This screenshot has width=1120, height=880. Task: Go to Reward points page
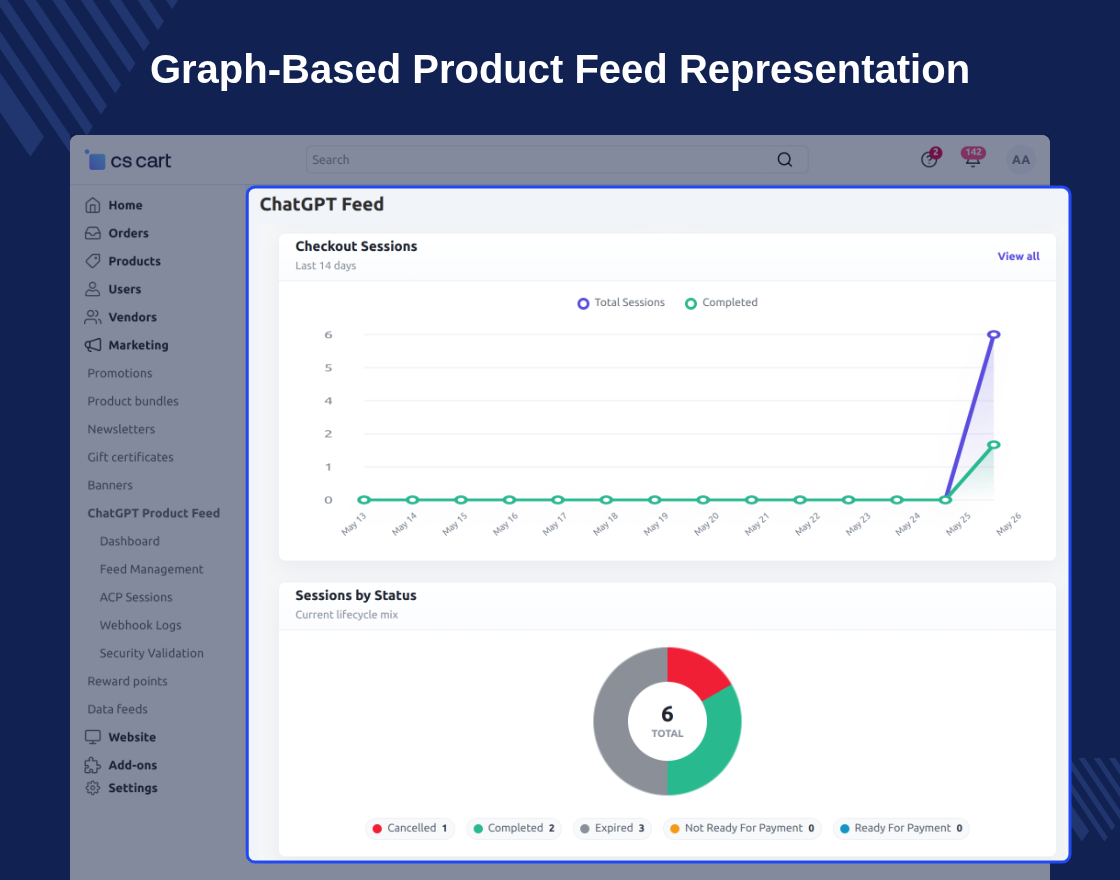[128, 681]
